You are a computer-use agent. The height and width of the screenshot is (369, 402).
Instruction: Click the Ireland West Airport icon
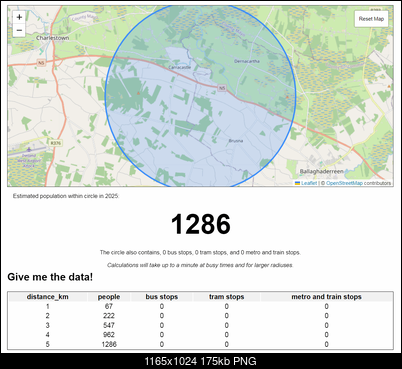coord(29,149)
